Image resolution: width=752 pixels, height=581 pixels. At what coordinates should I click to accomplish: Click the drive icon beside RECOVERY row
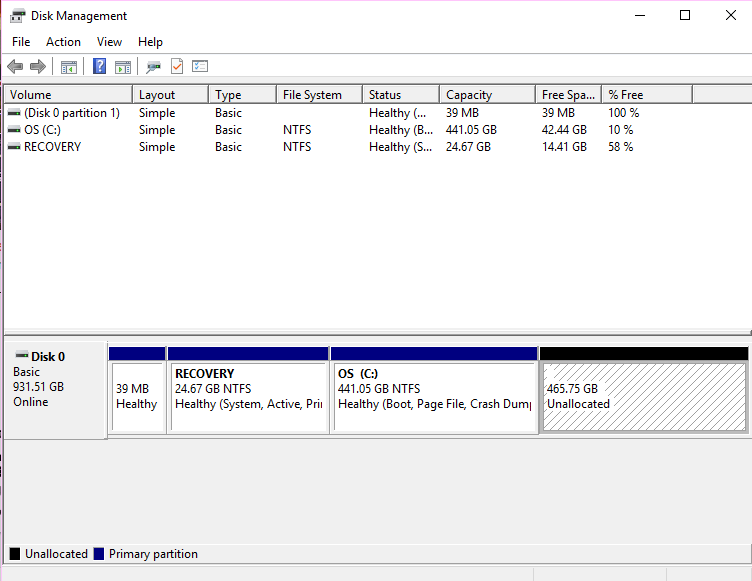click(14, 146)
